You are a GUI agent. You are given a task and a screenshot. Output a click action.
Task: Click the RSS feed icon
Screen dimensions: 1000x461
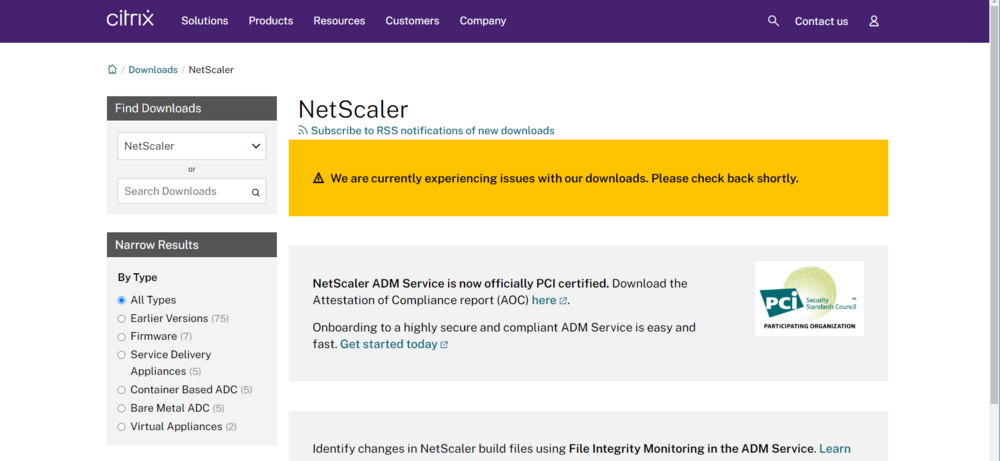click(x=303, y=130)
